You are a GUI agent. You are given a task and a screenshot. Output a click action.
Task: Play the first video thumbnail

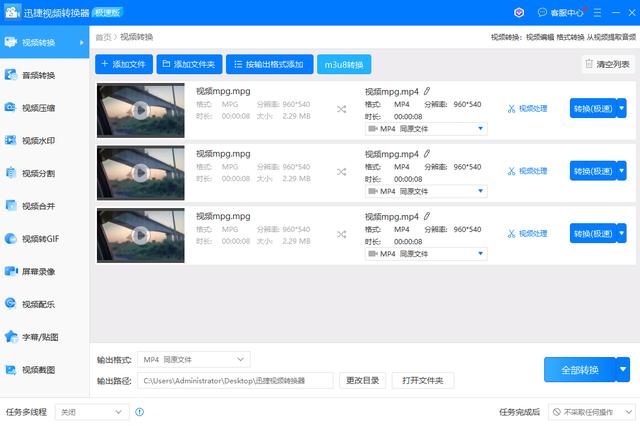pos(141,110)
